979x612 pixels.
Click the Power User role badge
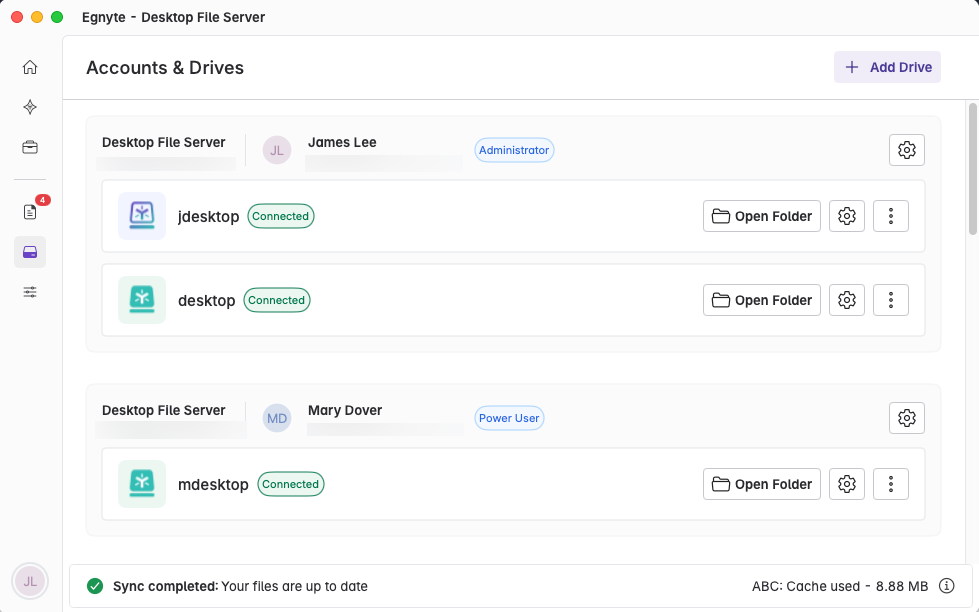pos(509,418)
